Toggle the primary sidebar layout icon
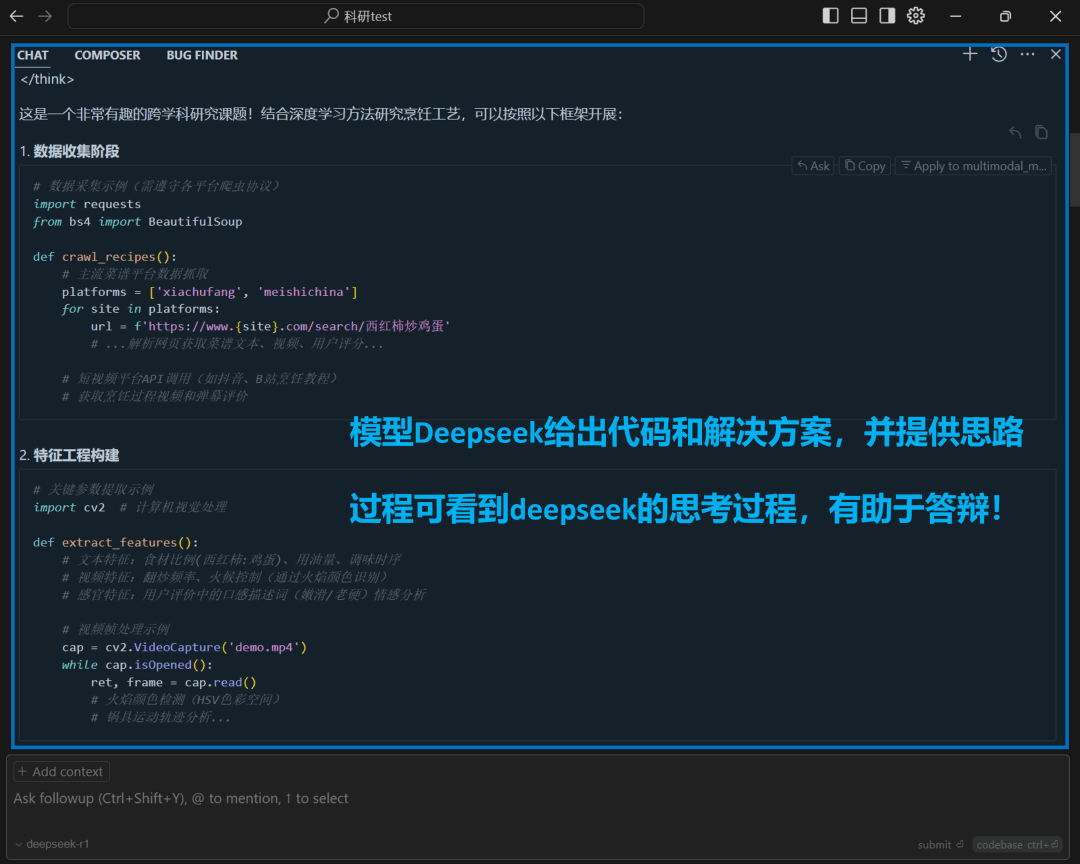The image size is (1080, 864). pos(831,16)
